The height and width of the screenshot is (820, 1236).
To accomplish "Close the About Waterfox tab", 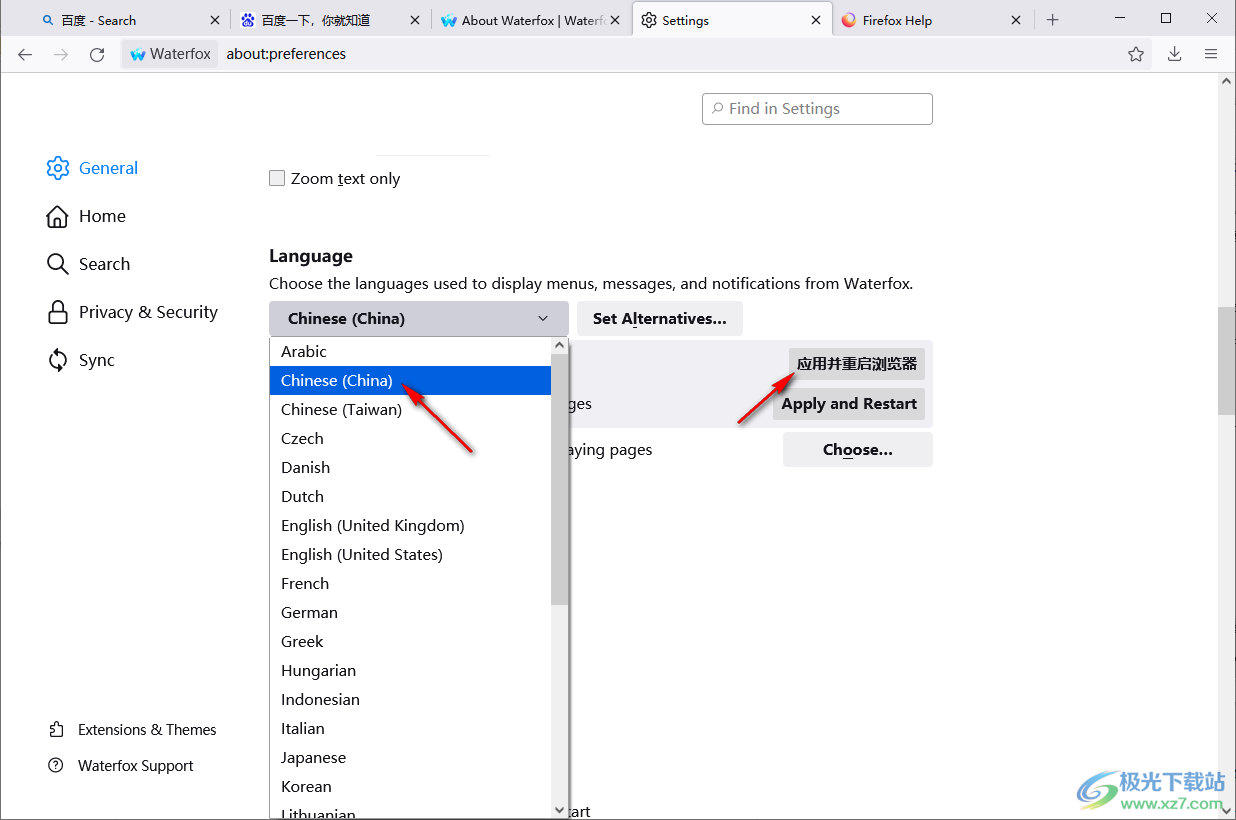I will tap(615, 20).
